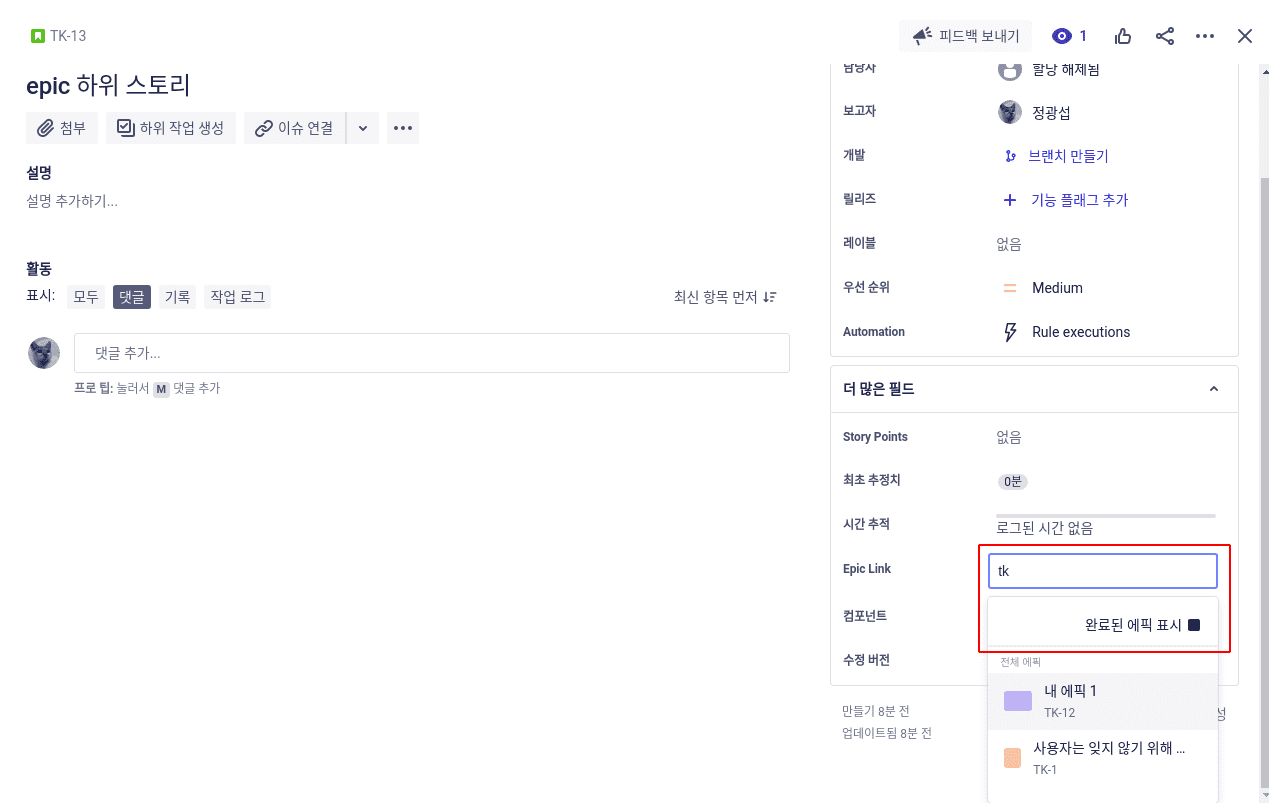The height and width of the screenshot is (803, 1269).
Task: Open the top-right more actions ellipsis
Action: coord(1205,36)
